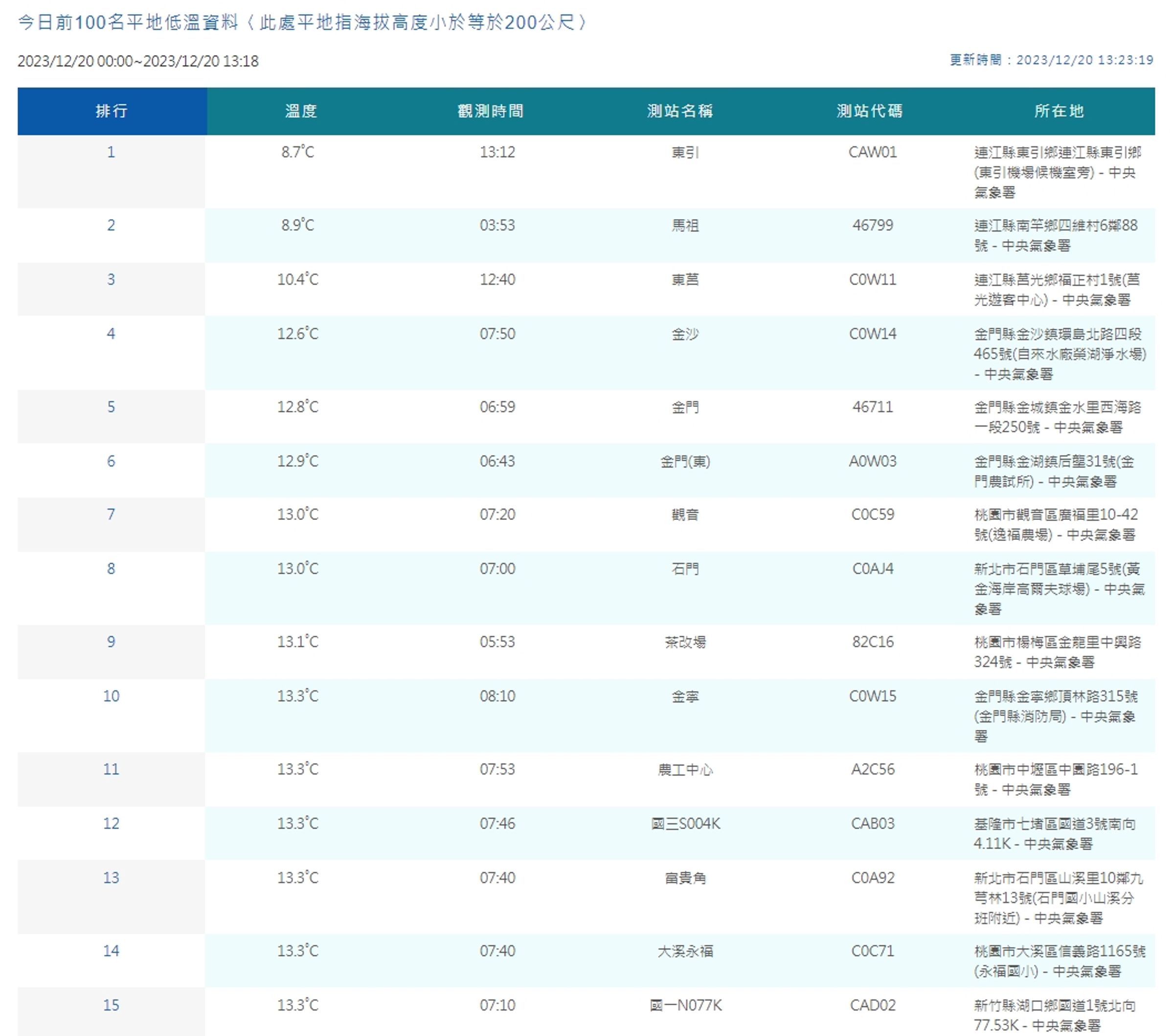Select station name 茶改場
The height and width of the screenshot is (1036, 1174).
tap(685, 641)
